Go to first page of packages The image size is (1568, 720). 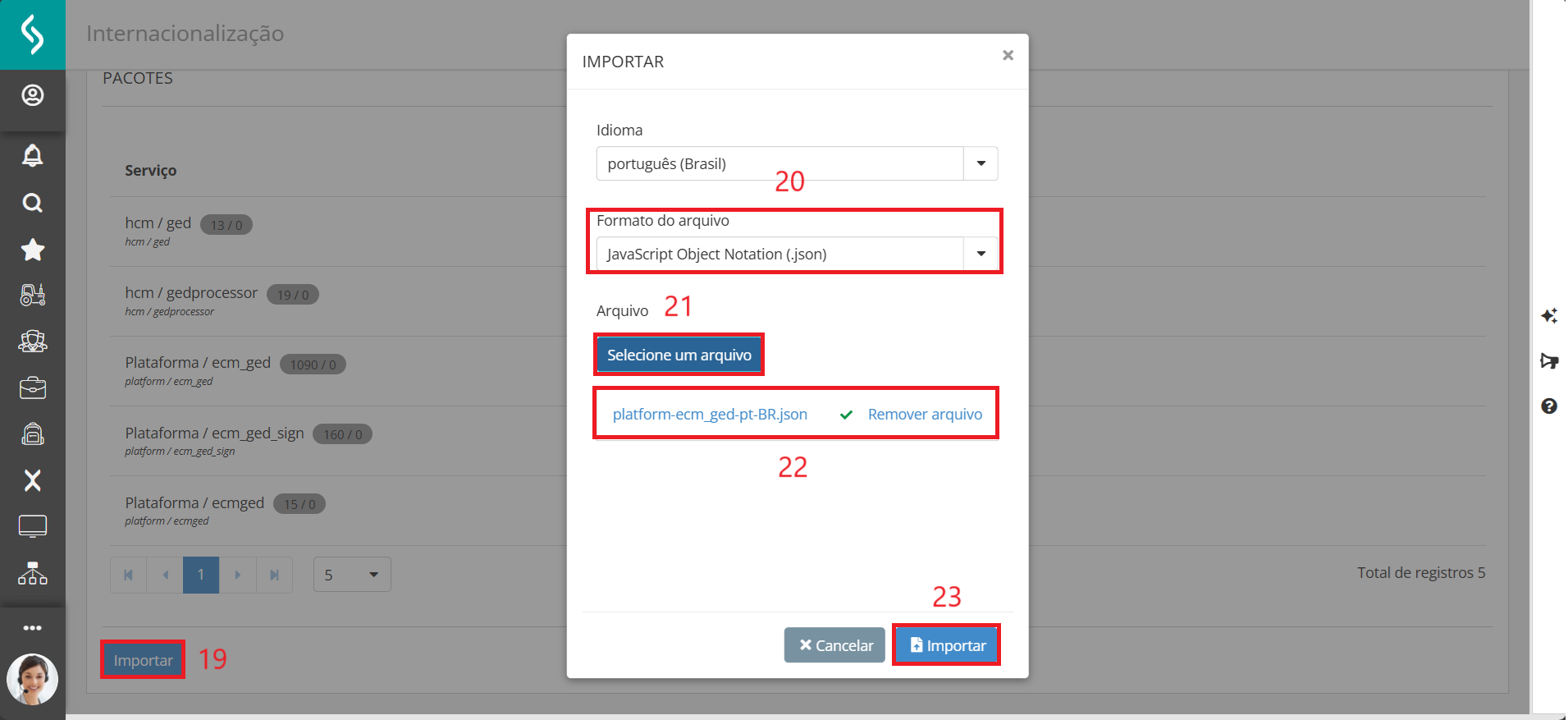[x=128, y=575]
